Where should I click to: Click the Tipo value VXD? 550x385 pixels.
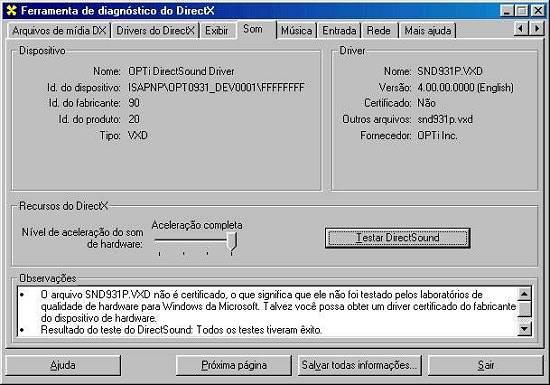(x=138, y=135)
